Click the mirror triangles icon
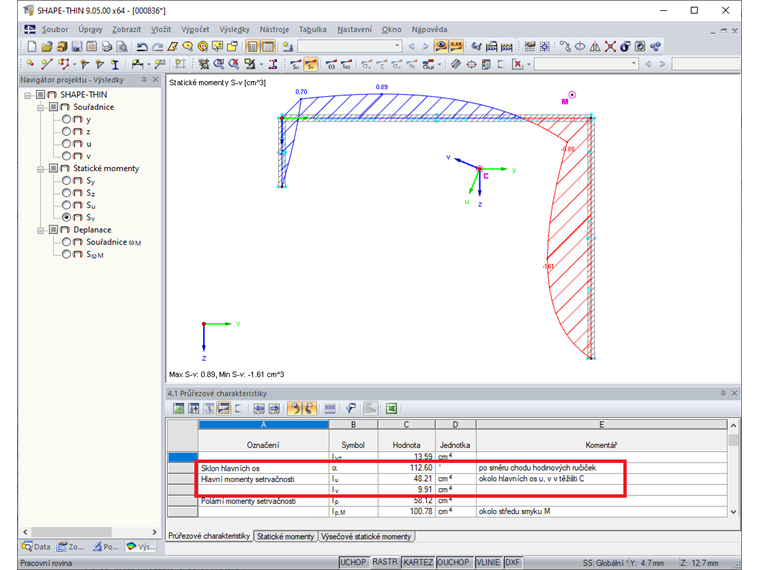This screenshot has width=760, height=570. coord(595,47)
